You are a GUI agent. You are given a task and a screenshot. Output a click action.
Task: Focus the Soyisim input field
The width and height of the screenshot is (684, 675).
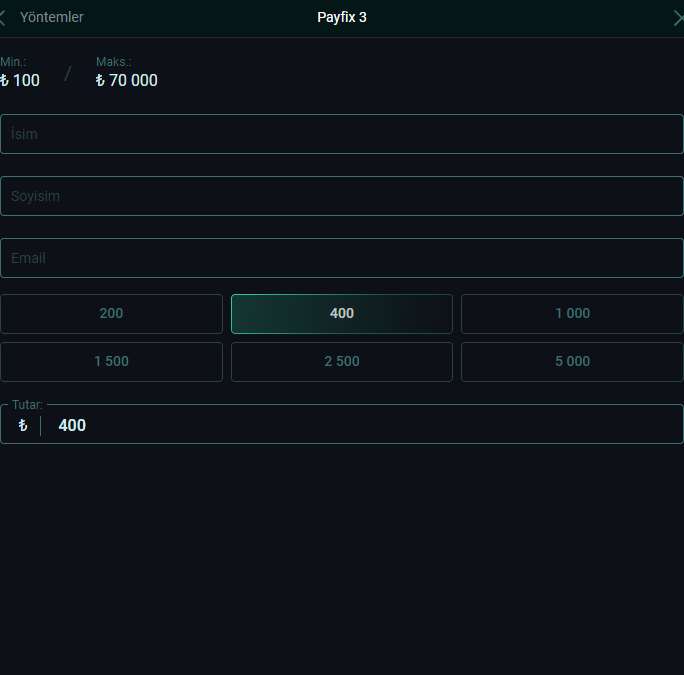point(342,196)
